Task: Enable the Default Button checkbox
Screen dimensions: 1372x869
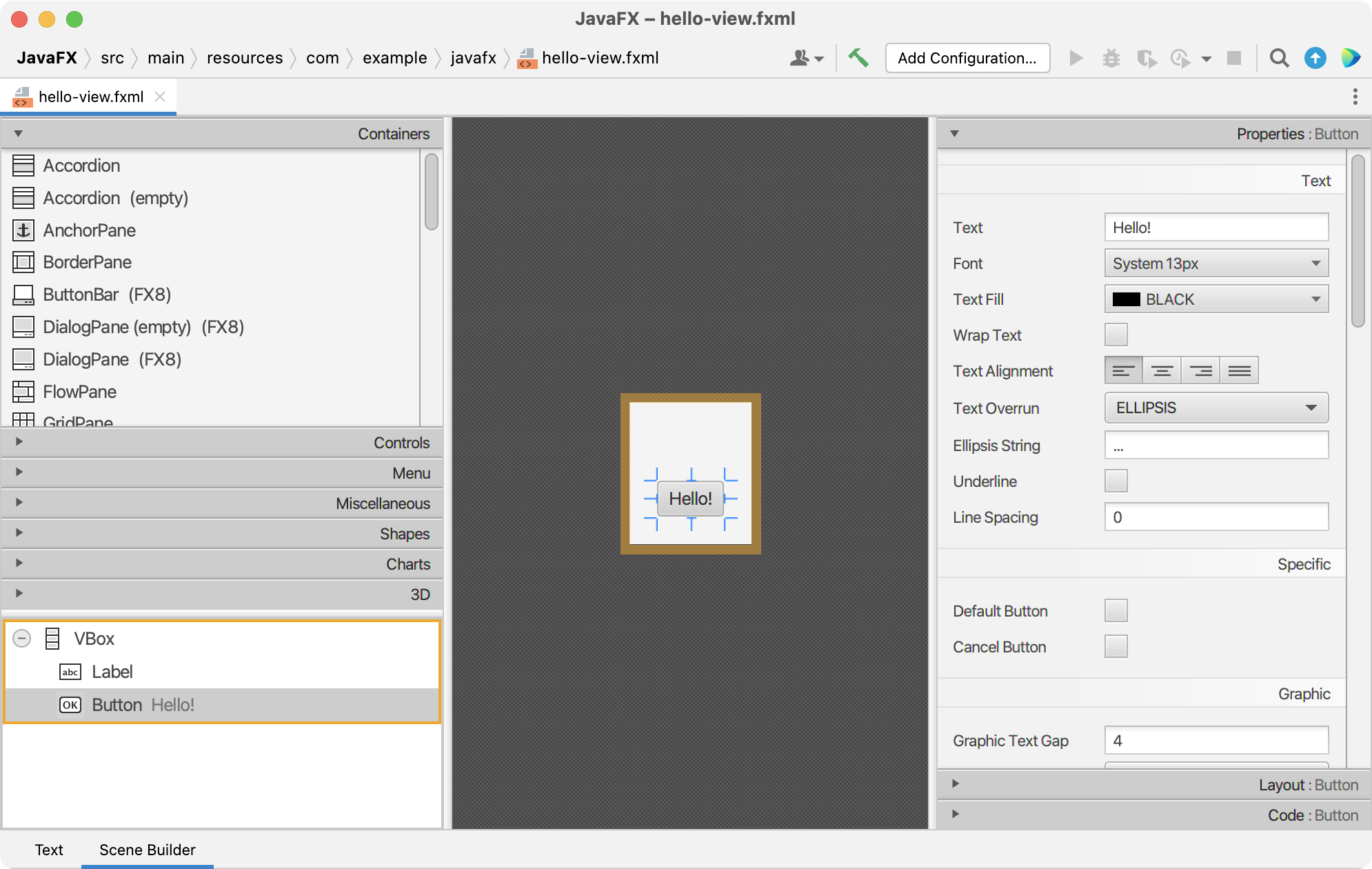Action: coord(1116,609)
